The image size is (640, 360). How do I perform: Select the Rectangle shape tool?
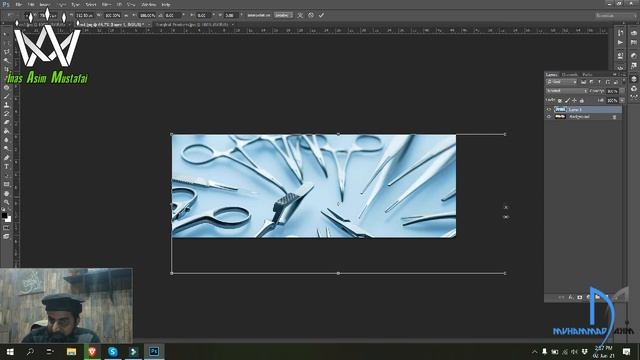click(6, 184)
